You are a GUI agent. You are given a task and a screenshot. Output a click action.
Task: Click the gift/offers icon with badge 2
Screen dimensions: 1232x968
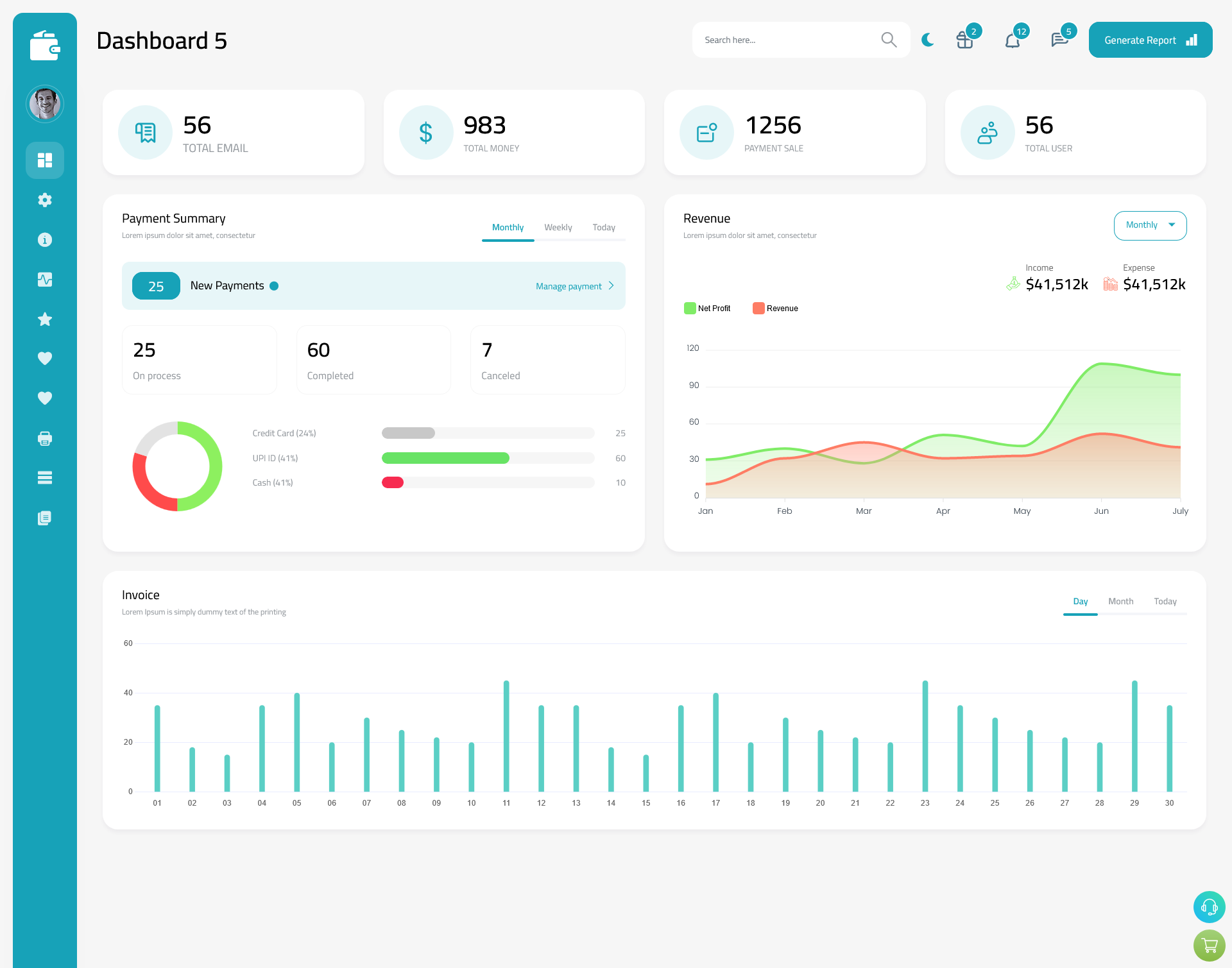click(x=962, y=40)
